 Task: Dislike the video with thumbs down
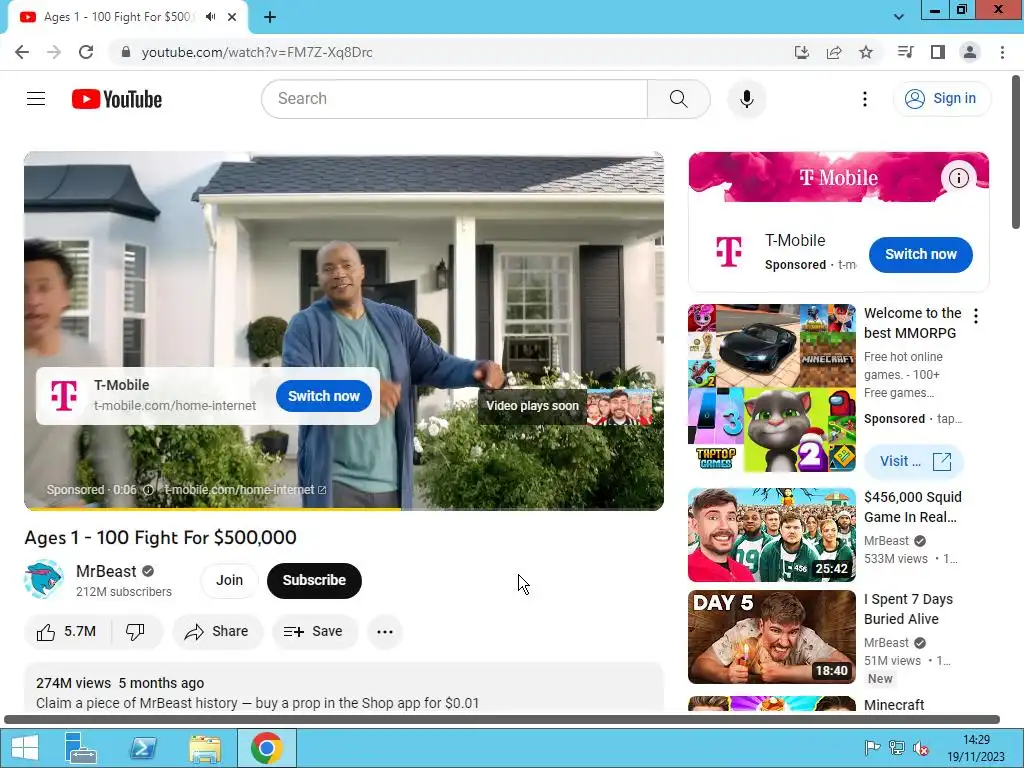pos(135,632)
